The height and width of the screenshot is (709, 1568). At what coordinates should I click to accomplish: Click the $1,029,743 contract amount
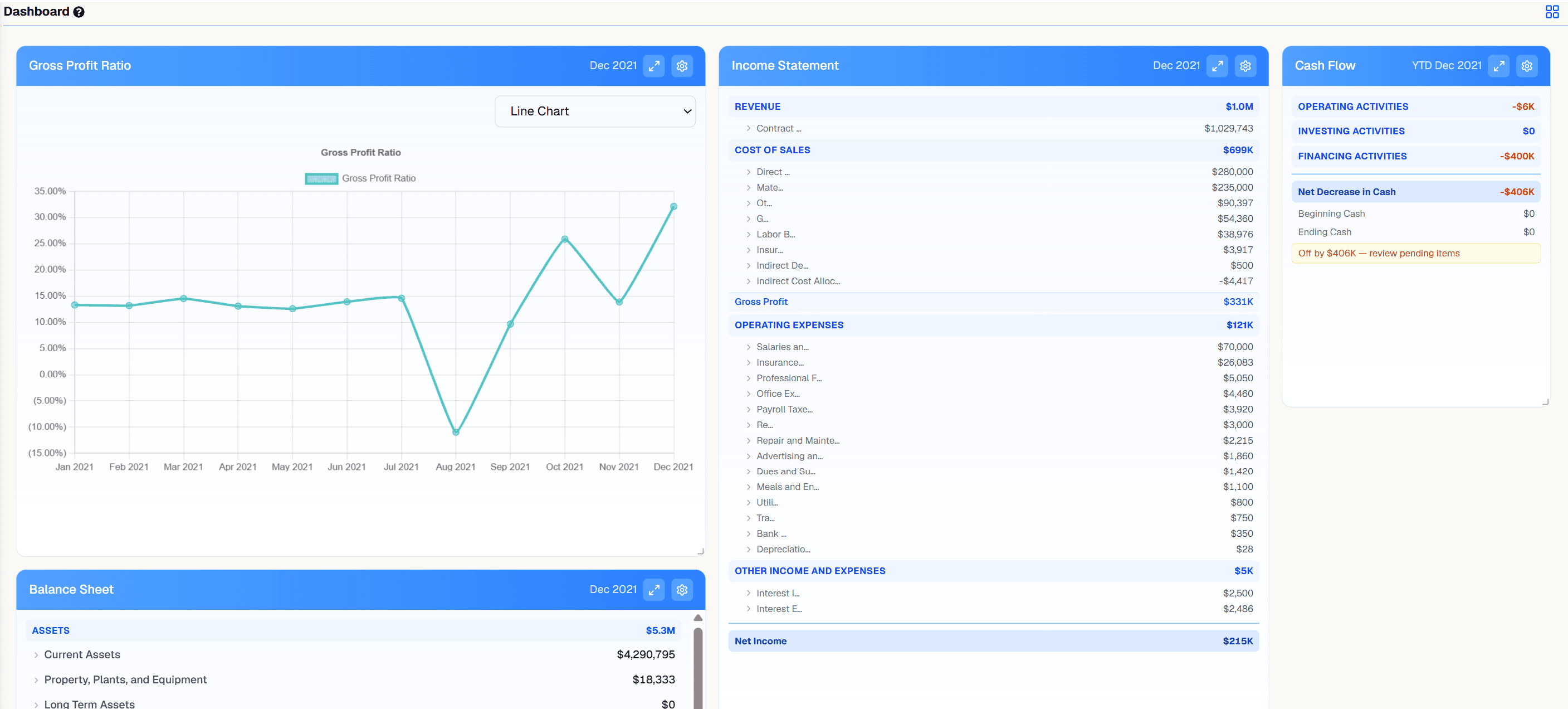(x=1228, y=129)
